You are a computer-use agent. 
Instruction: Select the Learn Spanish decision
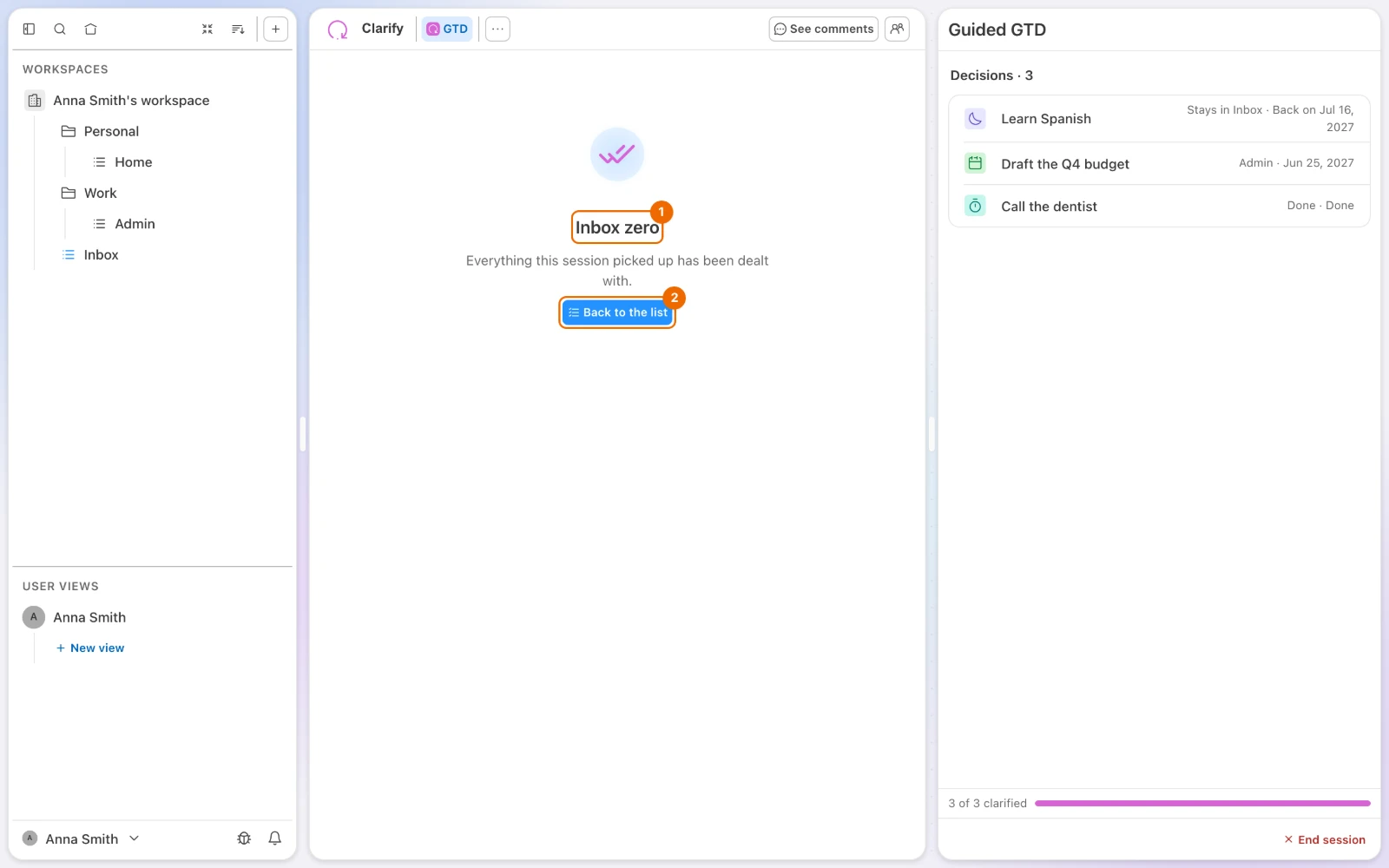pos(1159,119)
